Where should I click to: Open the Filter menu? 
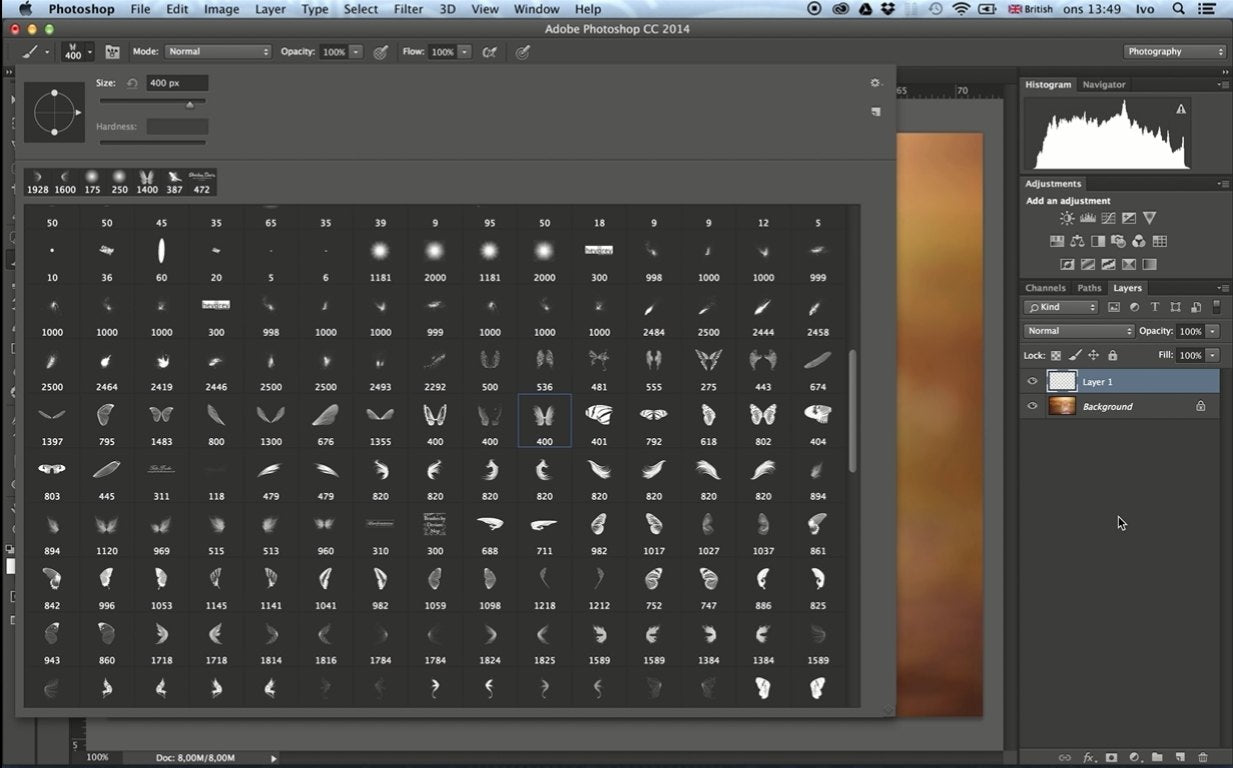(x=408, y=9)
